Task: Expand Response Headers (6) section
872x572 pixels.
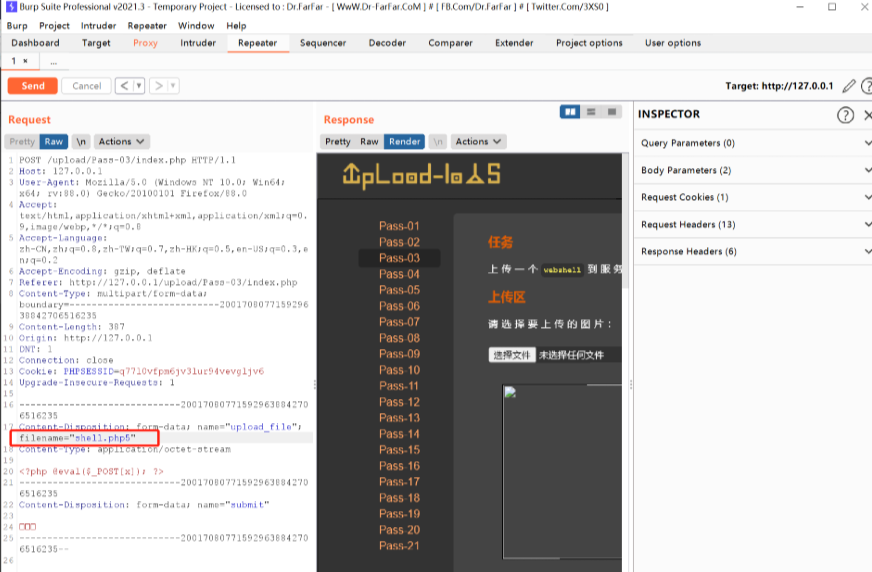Action: (753, 252)
